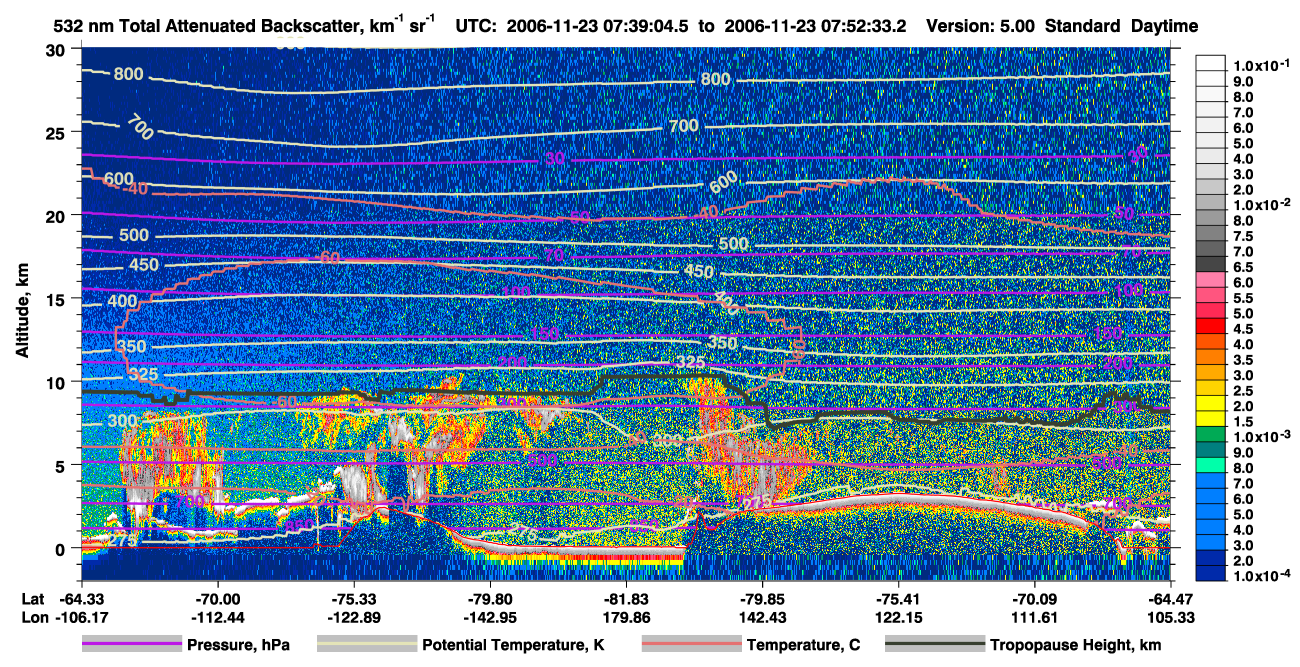The height and width of the screenshot is (667, 1300).
Task: Click the altitude tick label 15
Action: 57,299
